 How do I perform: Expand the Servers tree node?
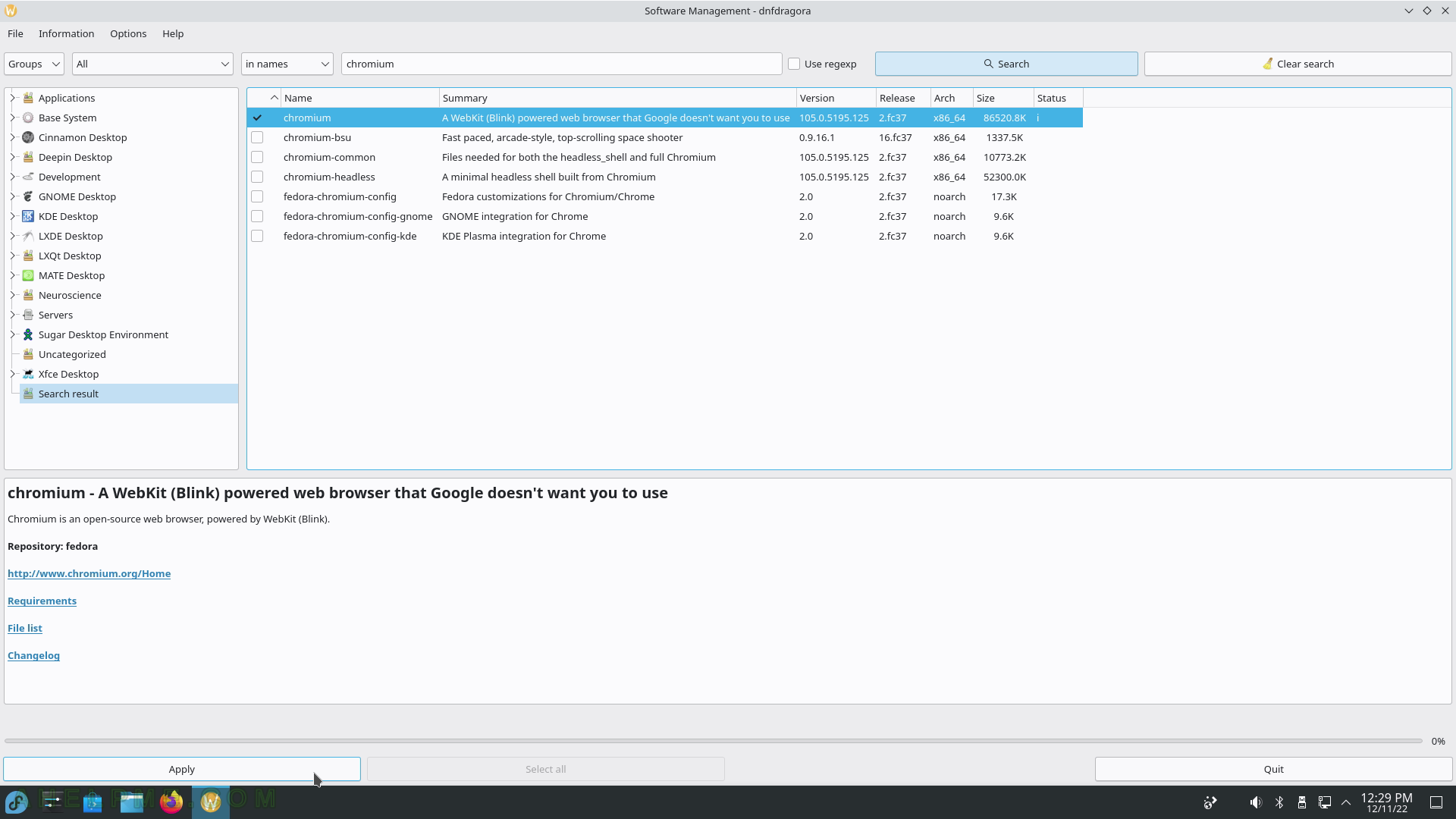point(12,315)
